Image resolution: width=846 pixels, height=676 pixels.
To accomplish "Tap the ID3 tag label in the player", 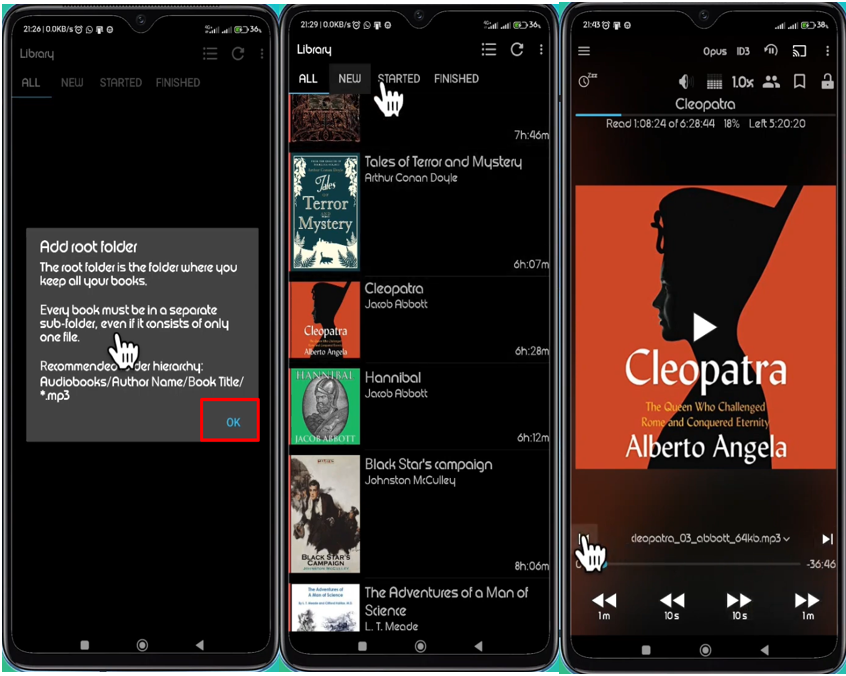I will (743, 51).
